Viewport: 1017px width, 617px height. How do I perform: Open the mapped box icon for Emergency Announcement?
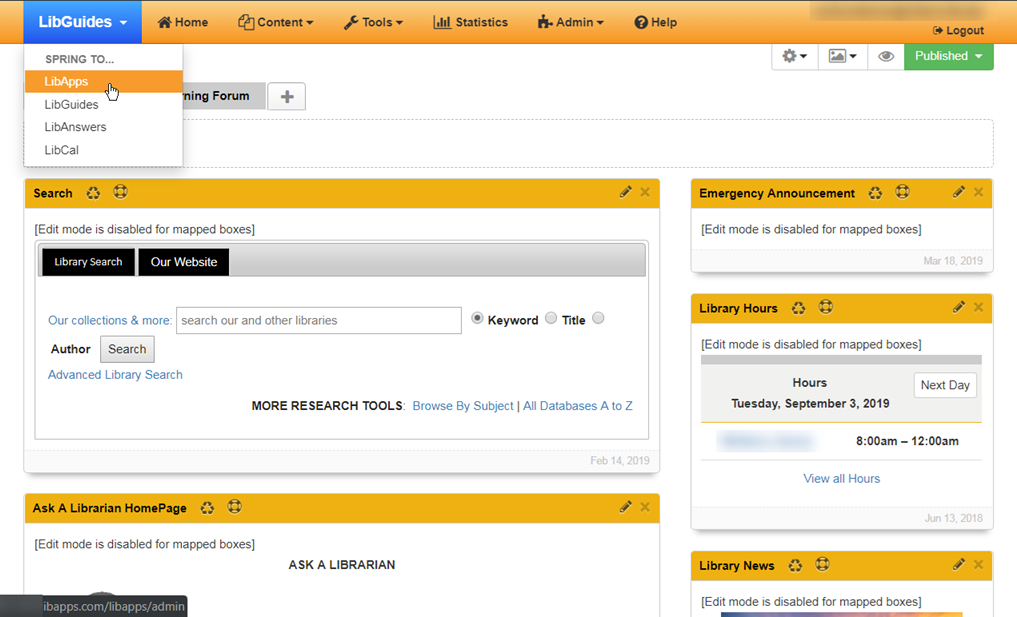(900, 192)
